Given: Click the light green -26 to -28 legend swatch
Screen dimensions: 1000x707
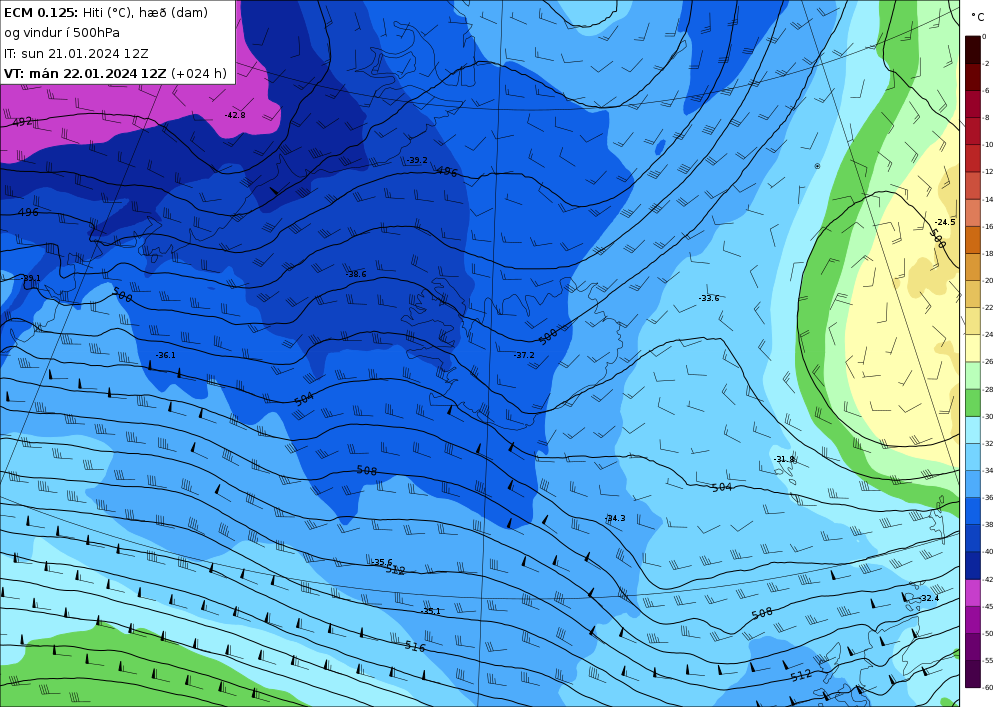Looking at the screenshot, I should tap(973, 375).
